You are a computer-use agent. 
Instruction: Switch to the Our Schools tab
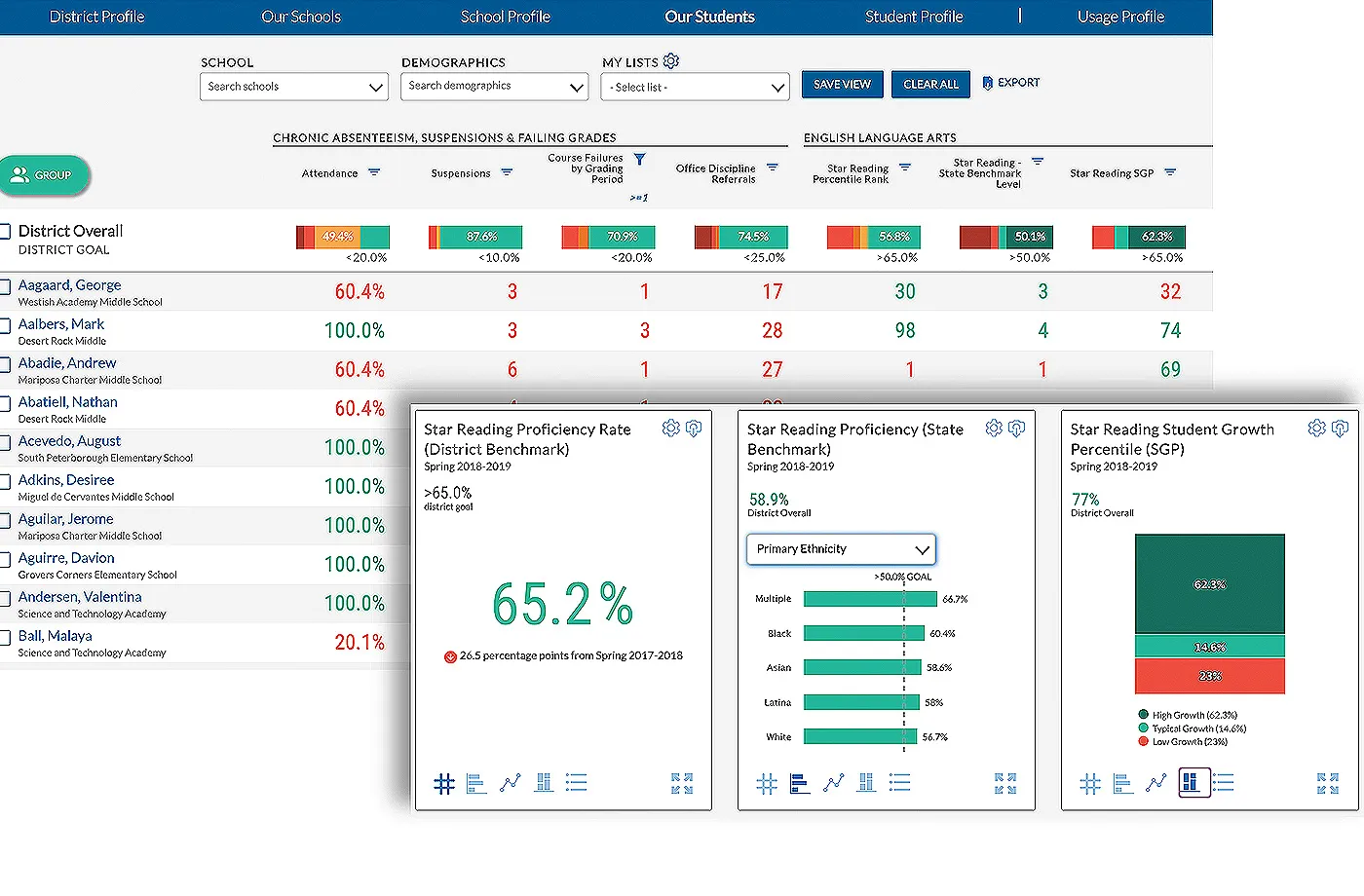tap(301, 17)
